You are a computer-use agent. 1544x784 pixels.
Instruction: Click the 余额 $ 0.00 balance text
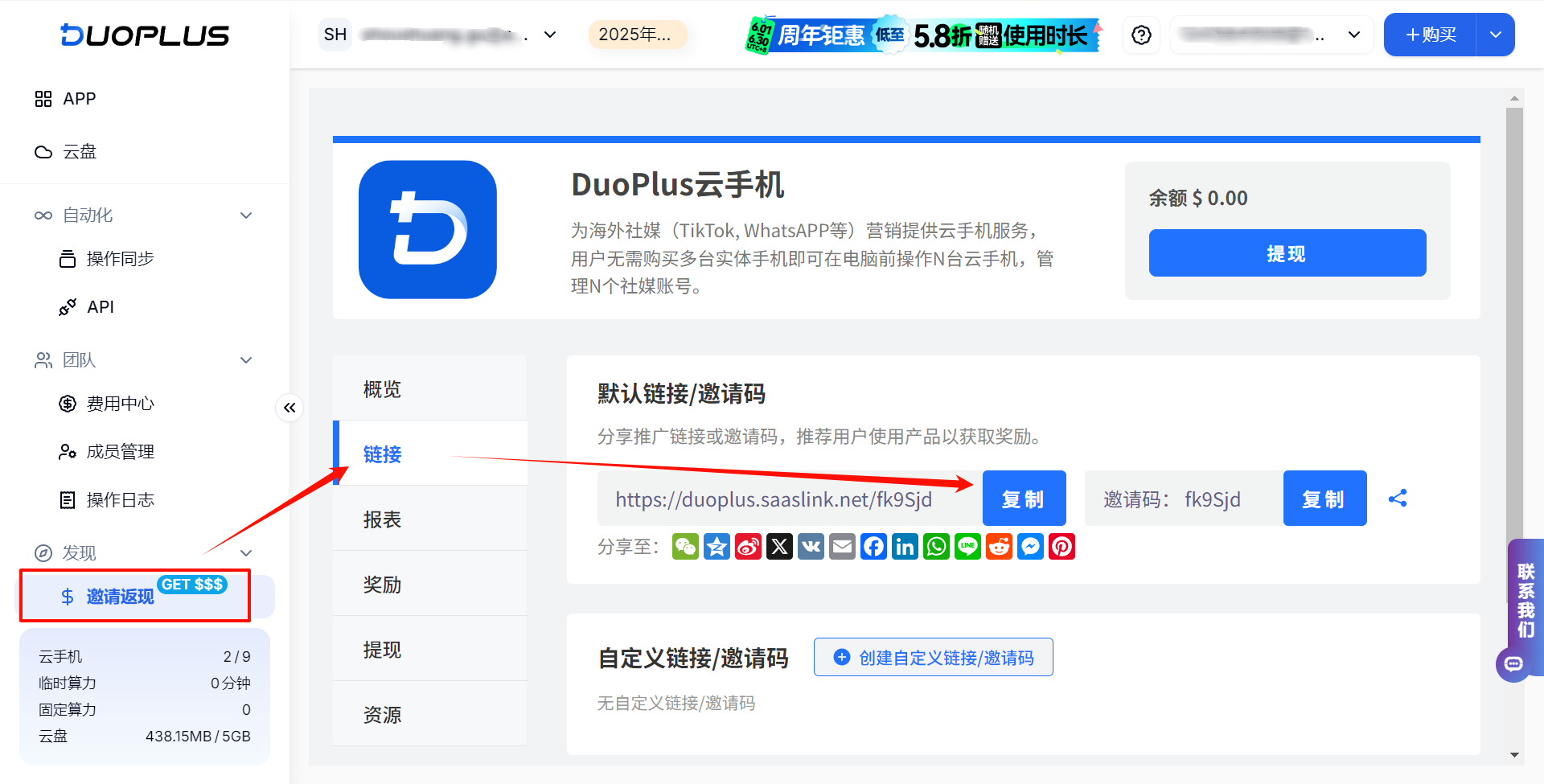pyautogui.click(x=1198, y=198)
